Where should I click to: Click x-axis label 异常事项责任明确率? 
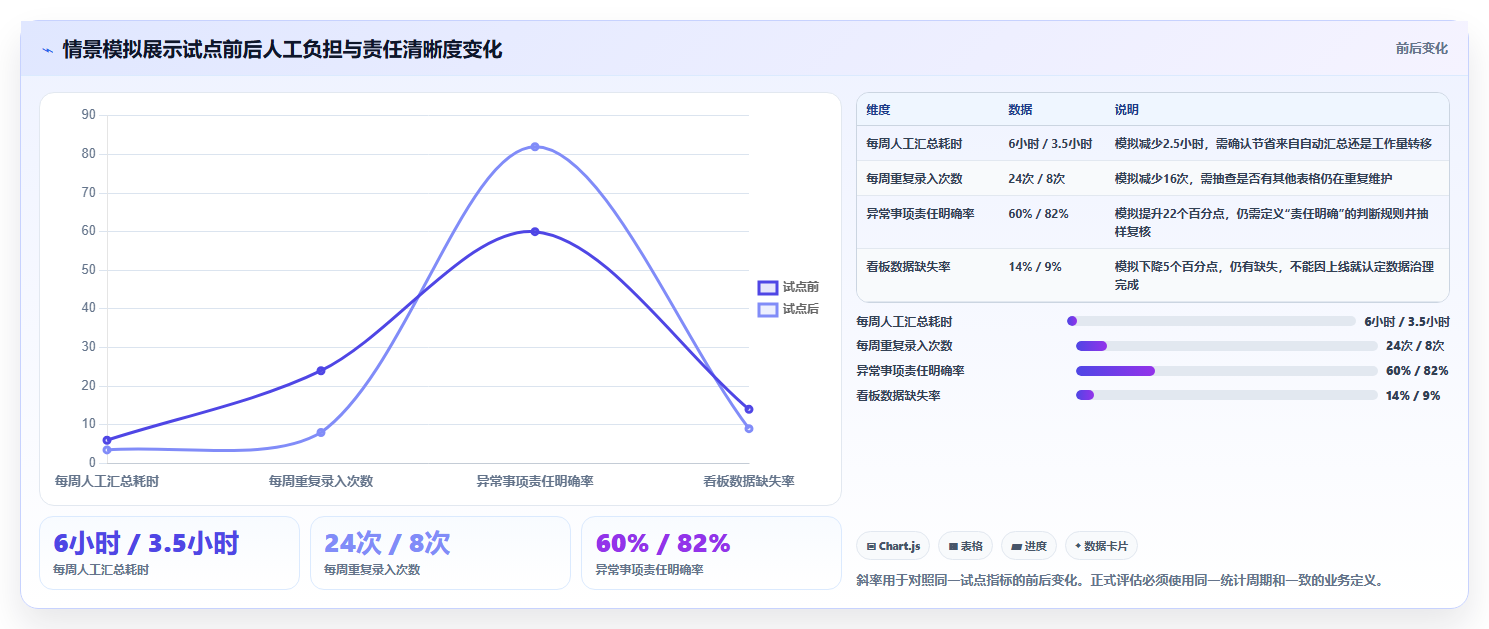click(535, 481)
